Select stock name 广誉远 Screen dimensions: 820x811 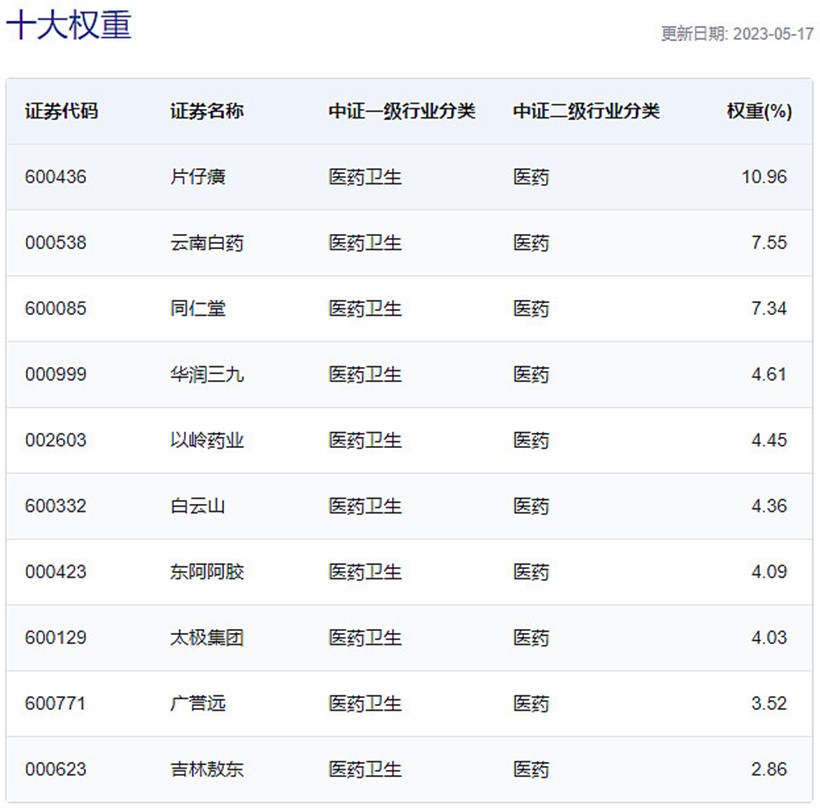[198, 704]
